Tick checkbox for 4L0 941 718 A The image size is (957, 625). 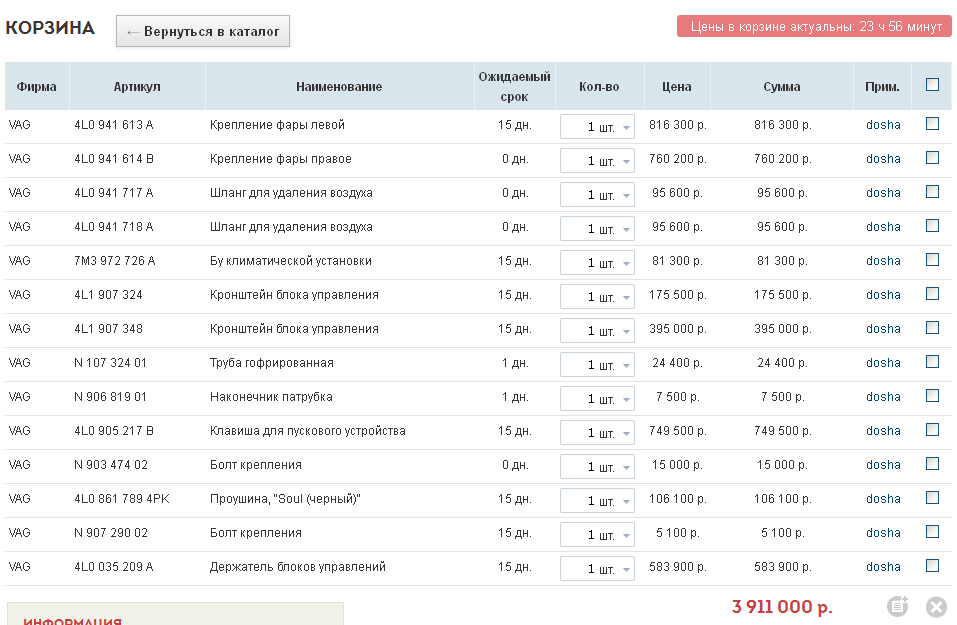[932, 226]
